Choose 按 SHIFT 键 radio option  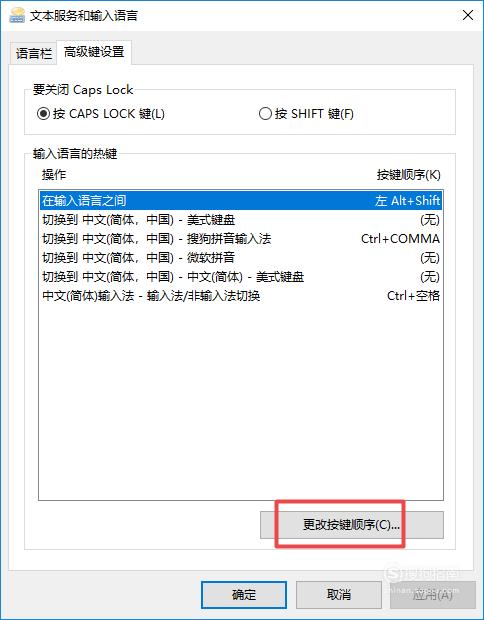[x=306, y=114]
